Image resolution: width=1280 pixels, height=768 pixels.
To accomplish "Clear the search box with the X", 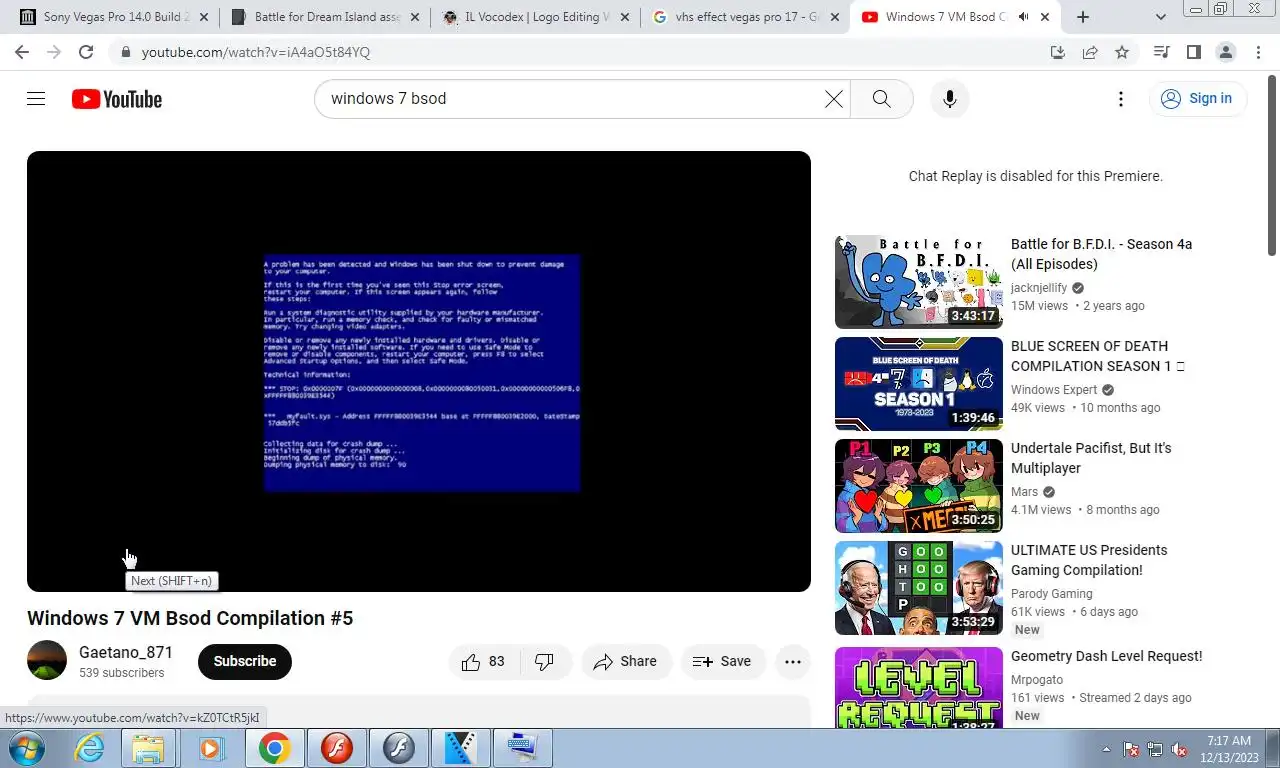I will tap(833, 98).
